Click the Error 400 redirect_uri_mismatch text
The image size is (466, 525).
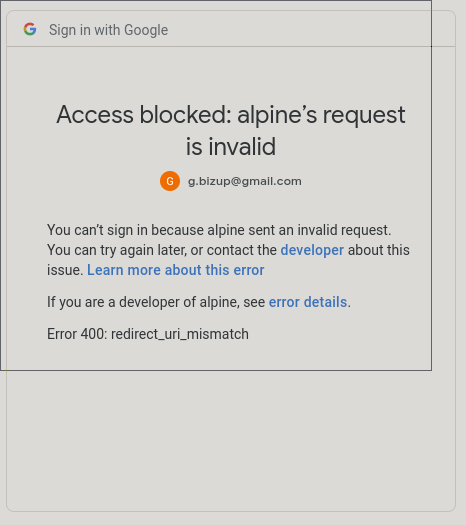pos(148,334)
